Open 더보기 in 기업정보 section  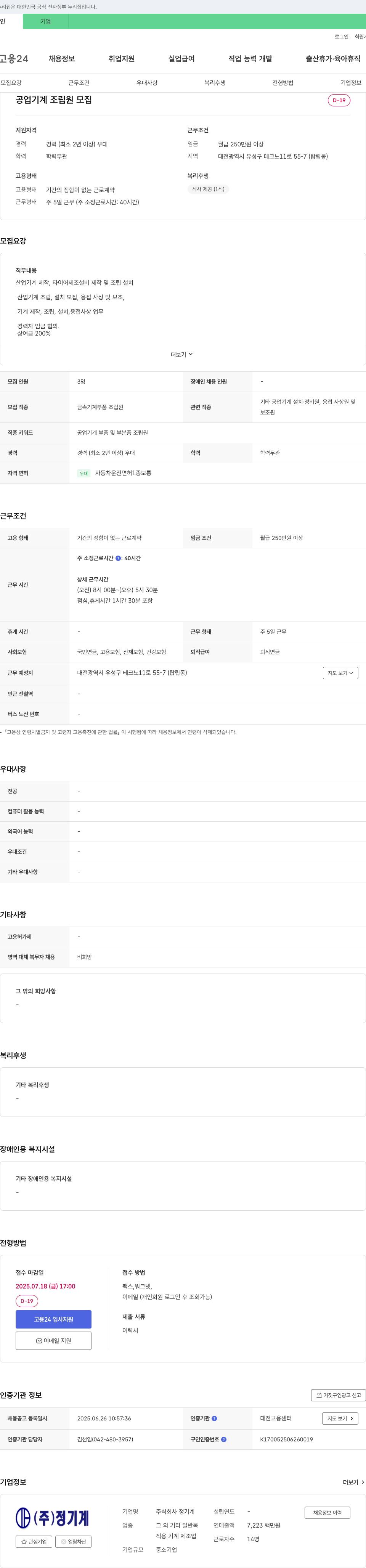[353, 1482]
